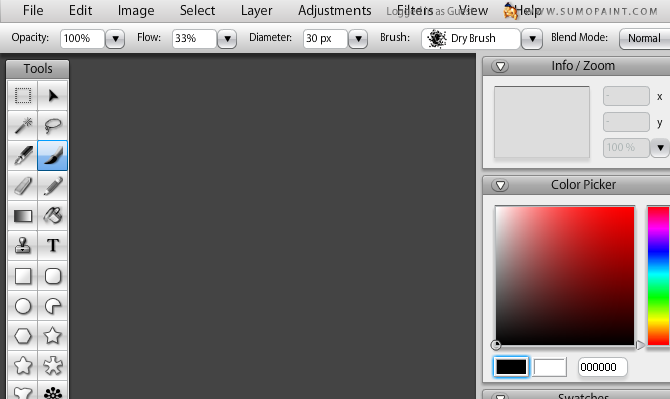Select the gear-shaped star tool
The width and height of the screenshot is (670, 399).
pyautogui.click(x=53, y=366)
